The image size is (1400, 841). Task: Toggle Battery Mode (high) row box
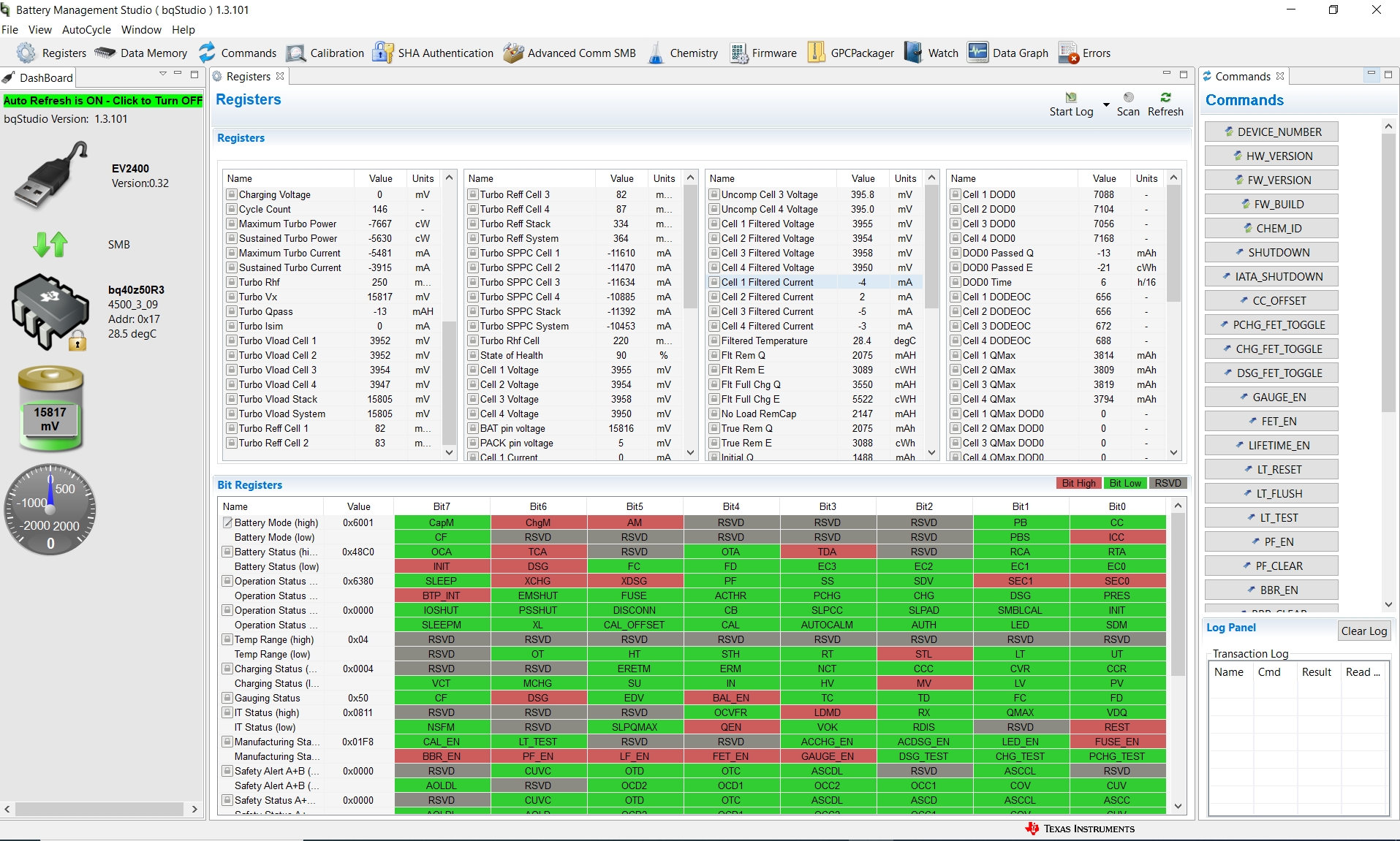pos(227,522)
